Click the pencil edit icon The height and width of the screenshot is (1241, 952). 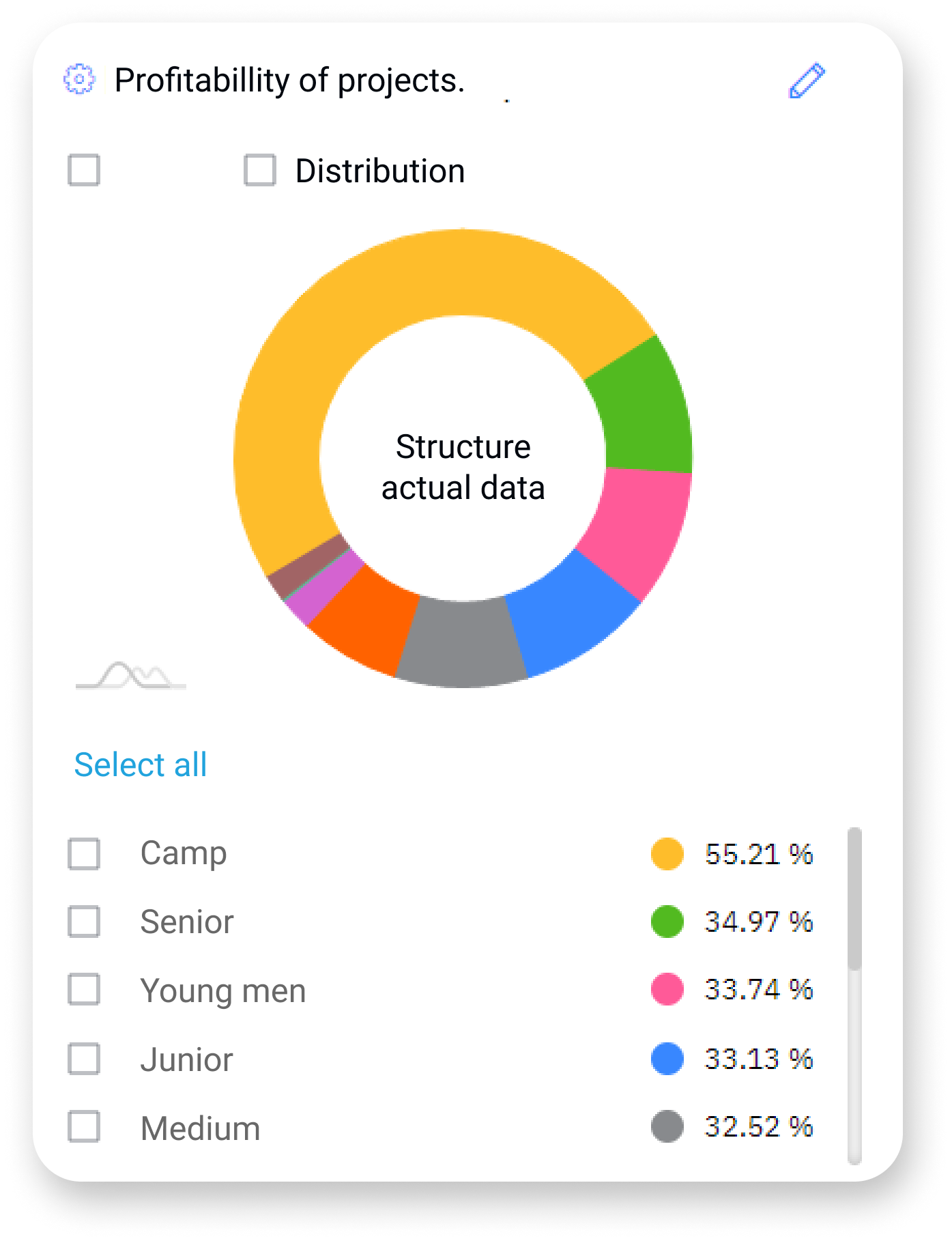[x=807, y=81]
